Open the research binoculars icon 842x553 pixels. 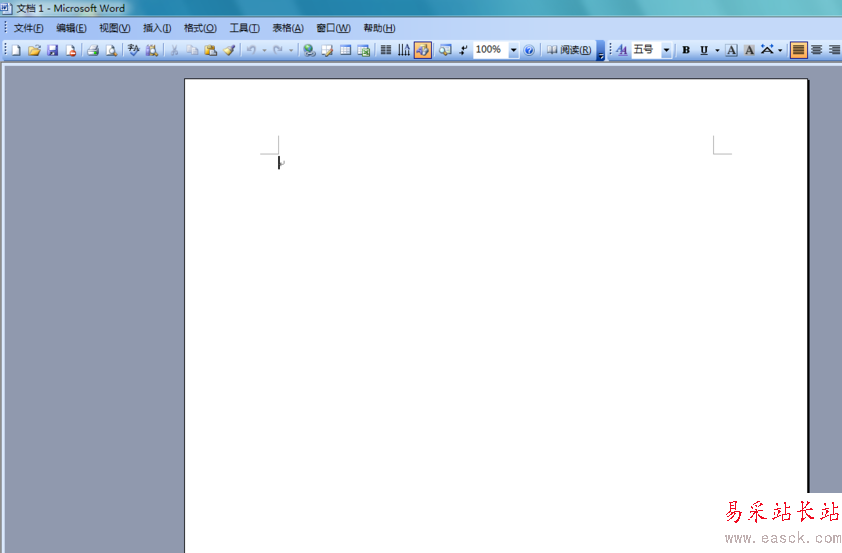coord(152,50)
